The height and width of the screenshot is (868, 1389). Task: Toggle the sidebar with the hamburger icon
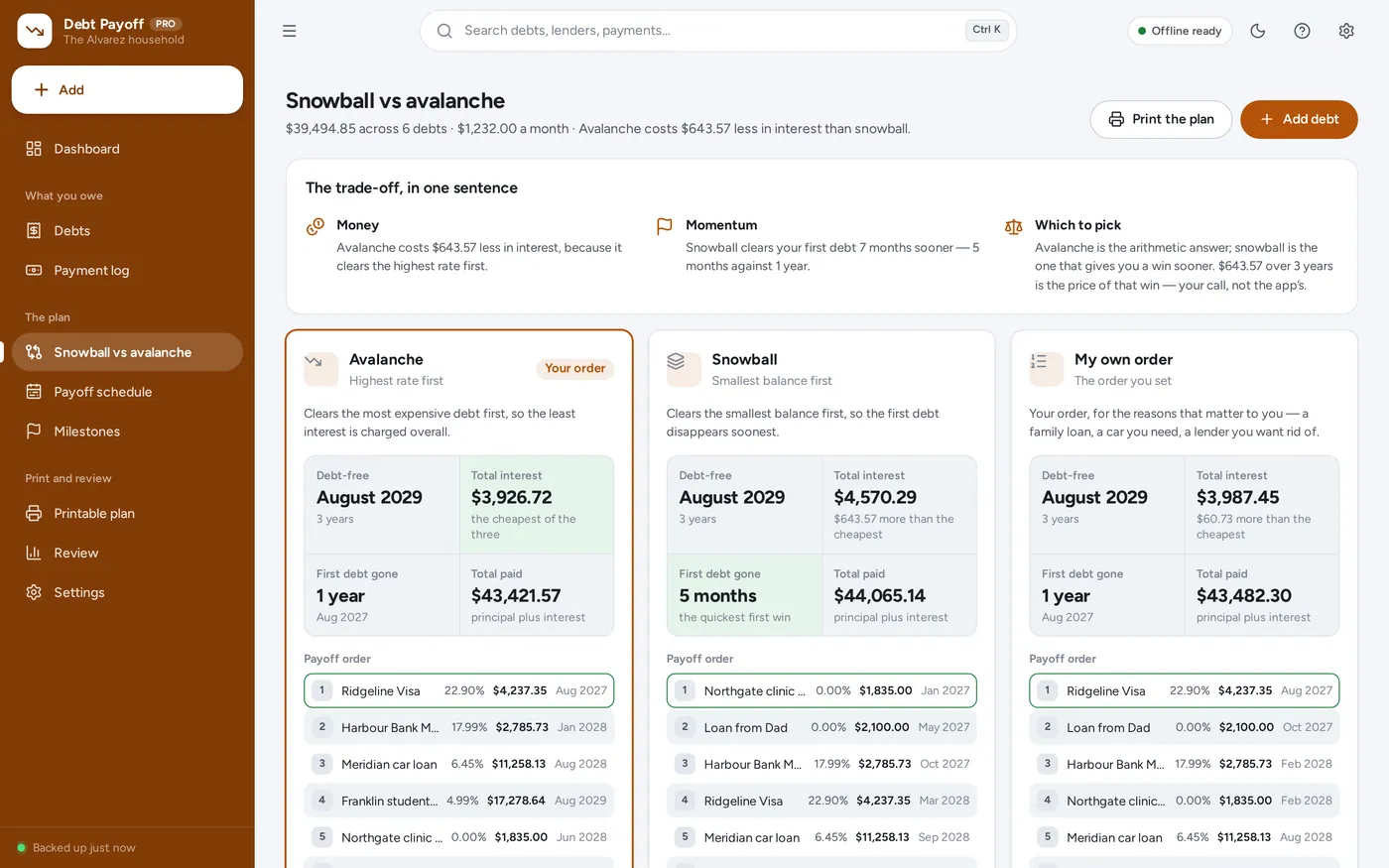coord(290,31)
